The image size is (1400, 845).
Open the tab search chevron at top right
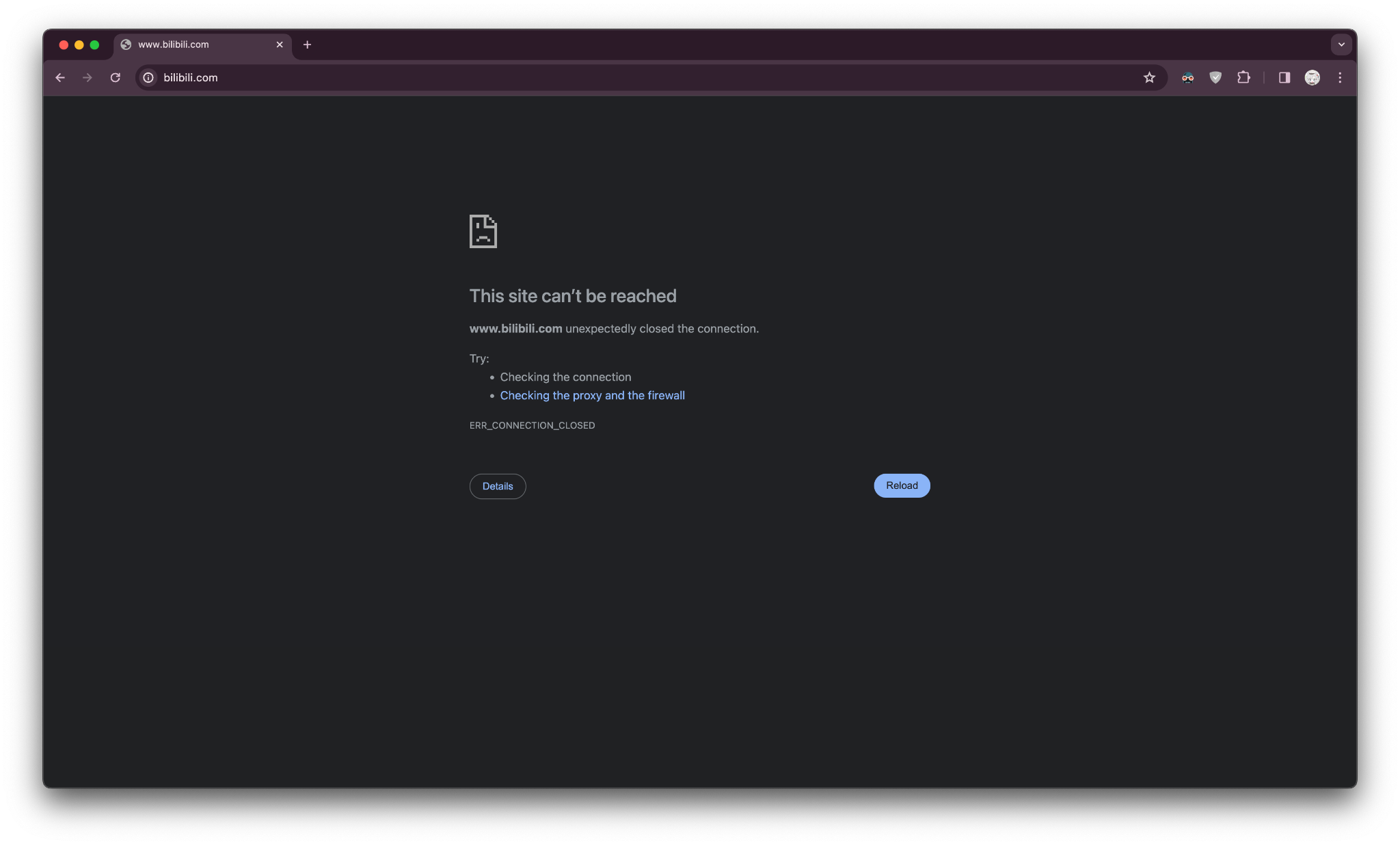click(x=1341, y=44)
